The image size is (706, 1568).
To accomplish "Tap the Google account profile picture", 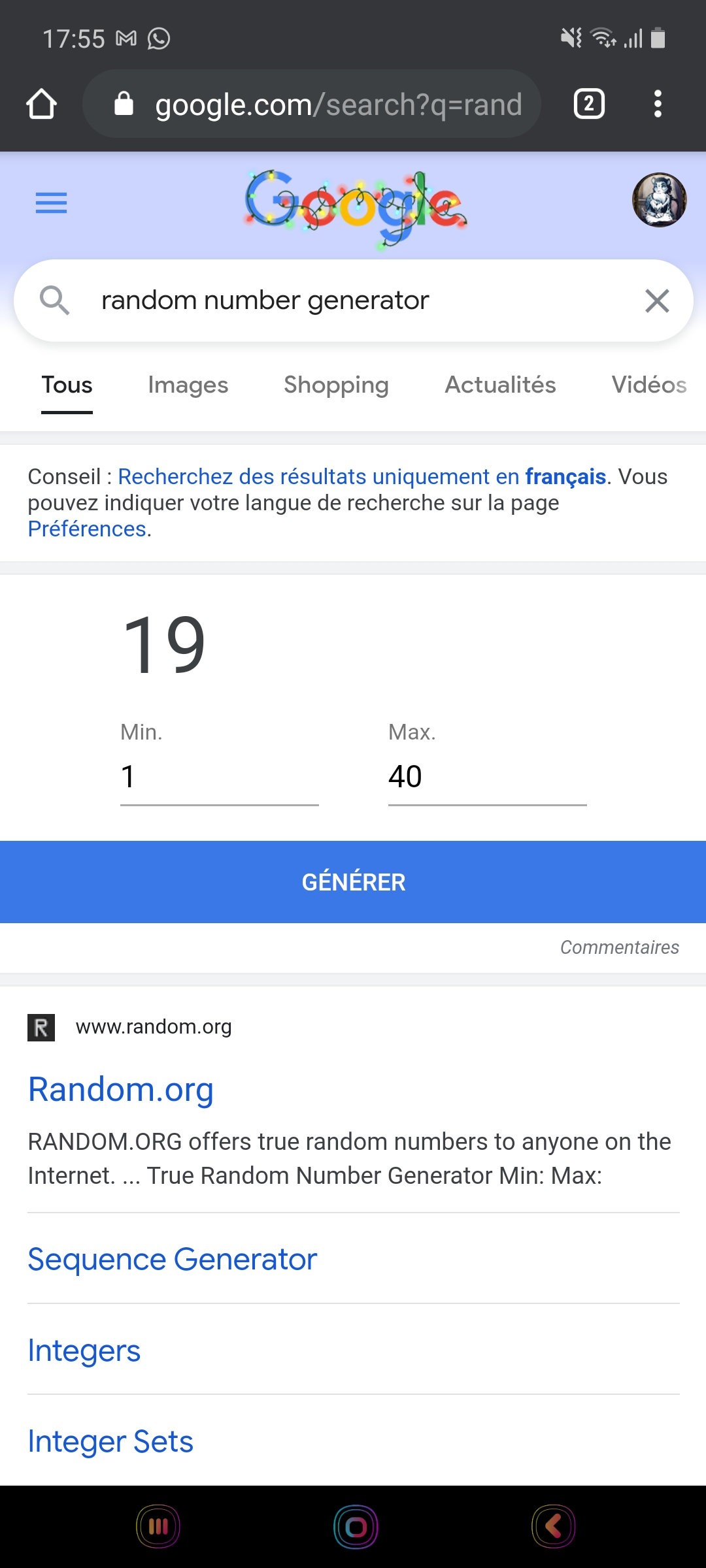I will pyautogui.click(x=659, y=200).
